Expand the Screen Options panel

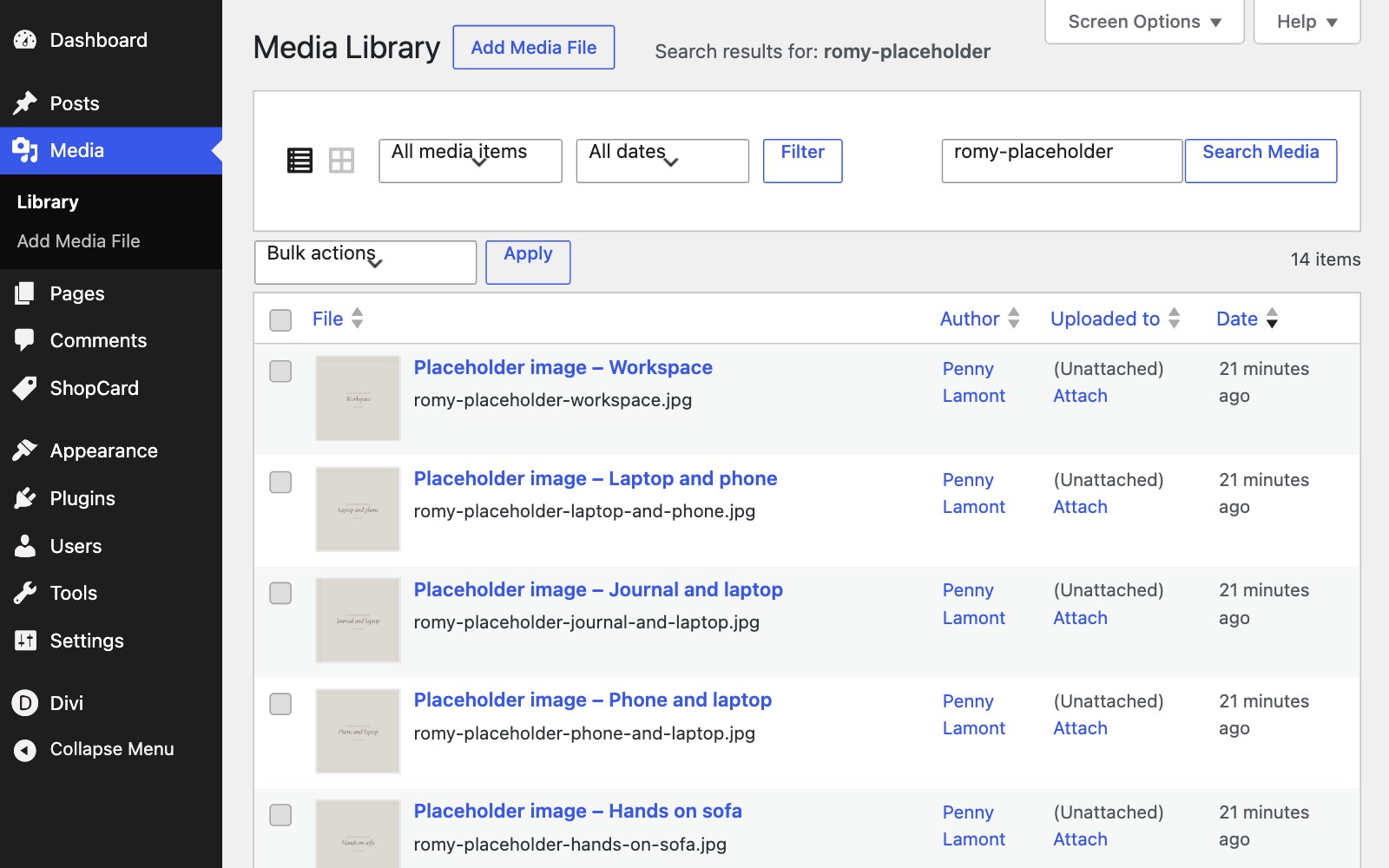[1144, 22]
